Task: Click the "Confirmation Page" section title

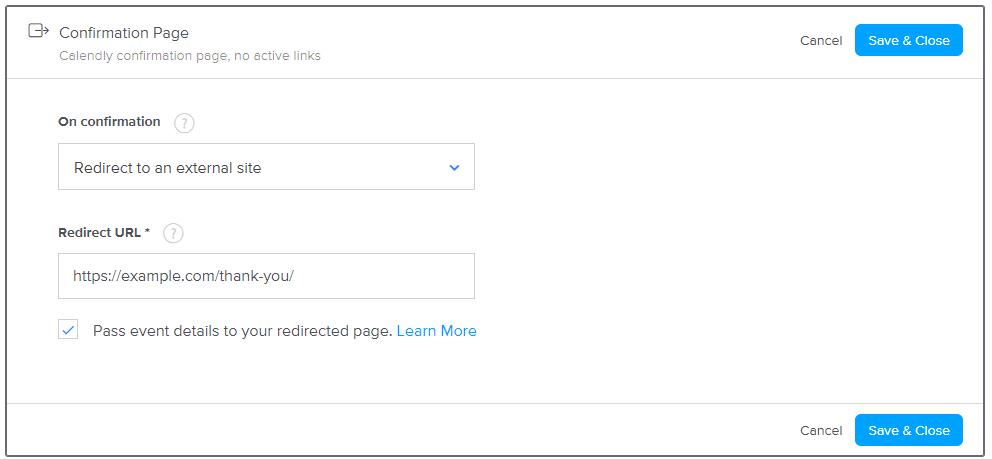Action: (124, 33)
